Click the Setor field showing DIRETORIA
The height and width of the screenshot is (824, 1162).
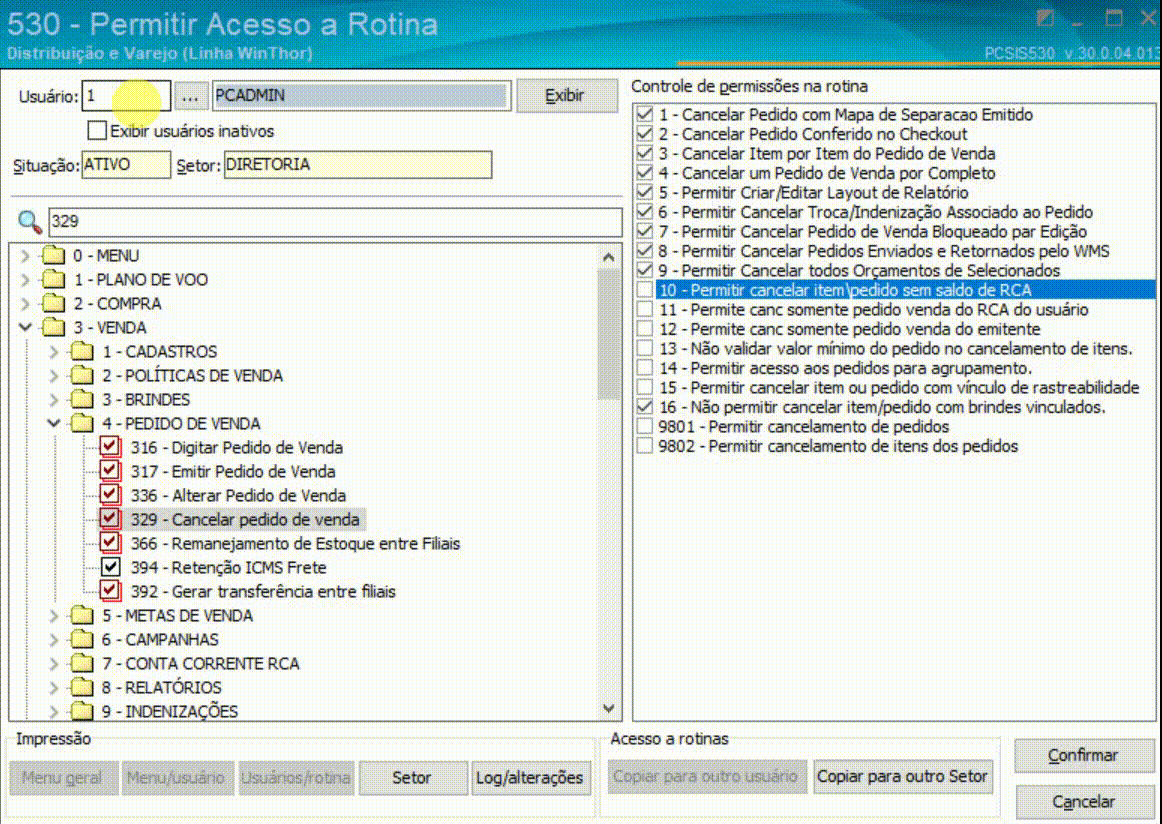click(x=358, y=165)
